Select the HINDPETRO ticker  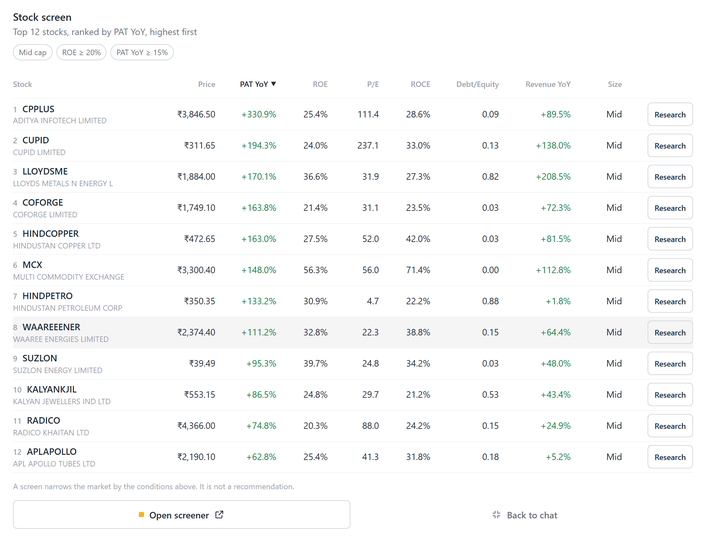[x=47, y=295]
